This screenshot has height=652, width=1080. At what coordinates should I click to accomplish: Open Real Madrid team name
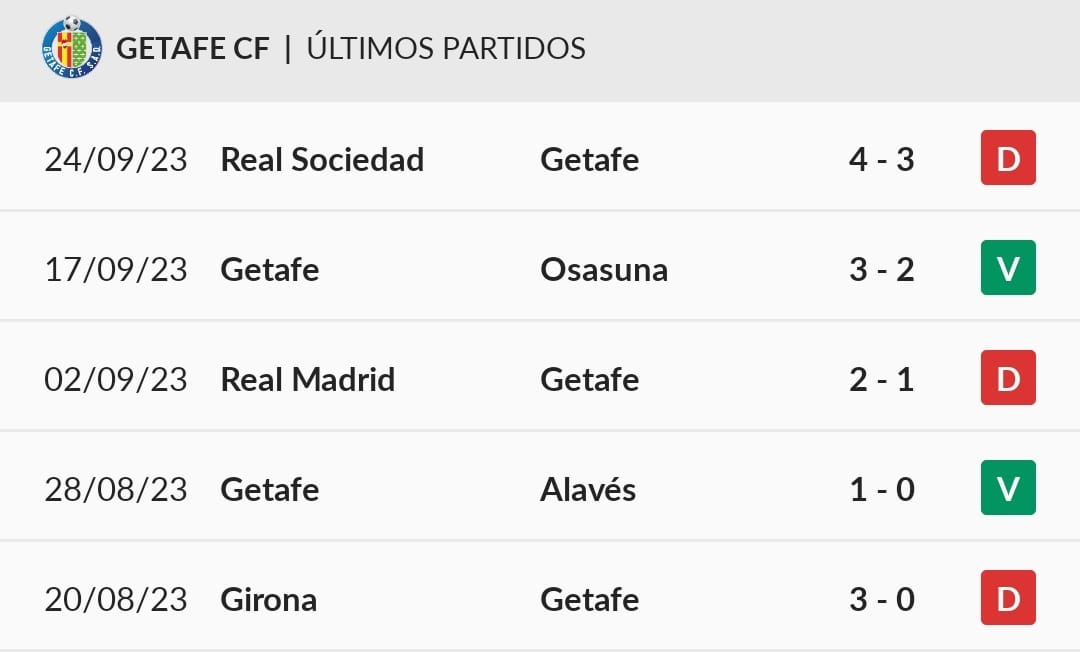coord(307,379)
